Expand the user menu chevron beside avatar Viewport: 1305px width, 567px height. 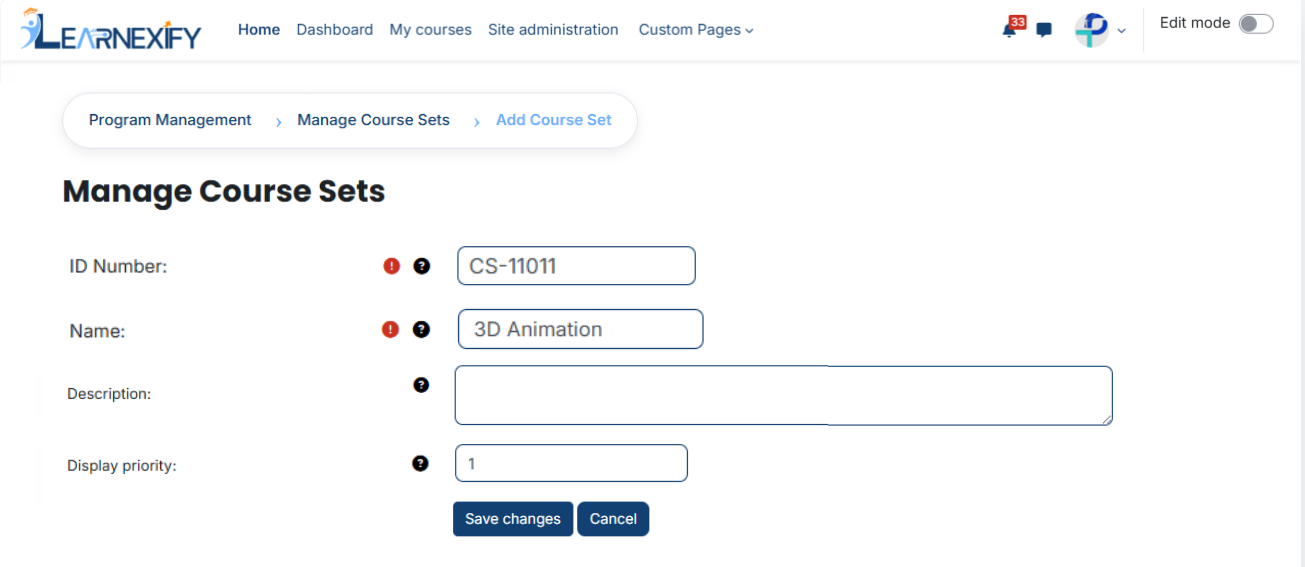[1121, 31]
